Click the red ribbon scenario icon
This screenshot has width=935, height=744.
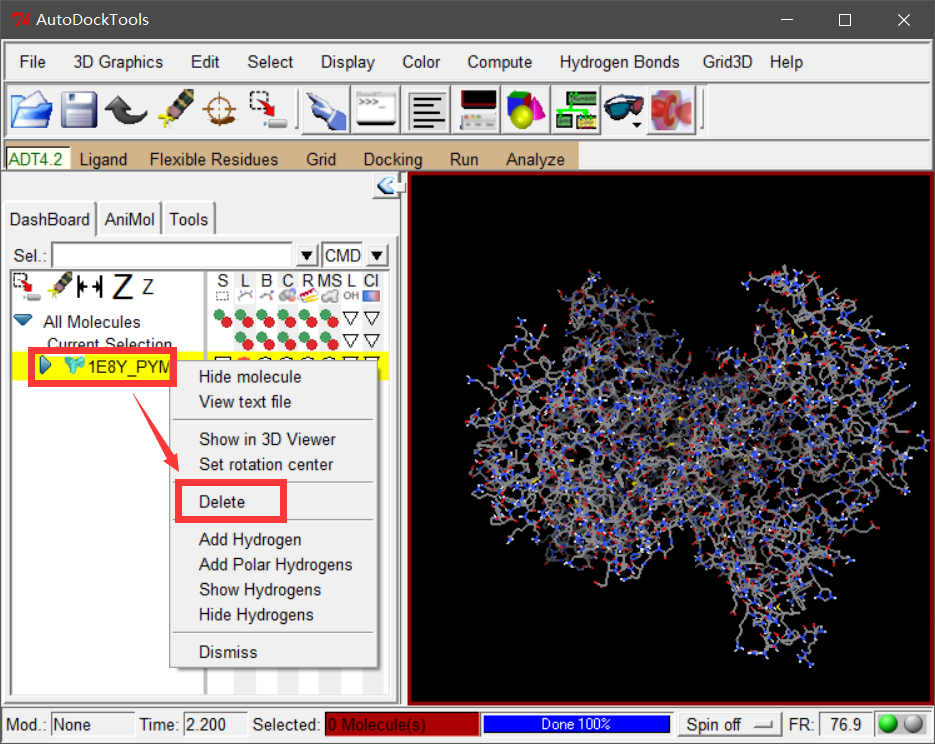point(671,110)
